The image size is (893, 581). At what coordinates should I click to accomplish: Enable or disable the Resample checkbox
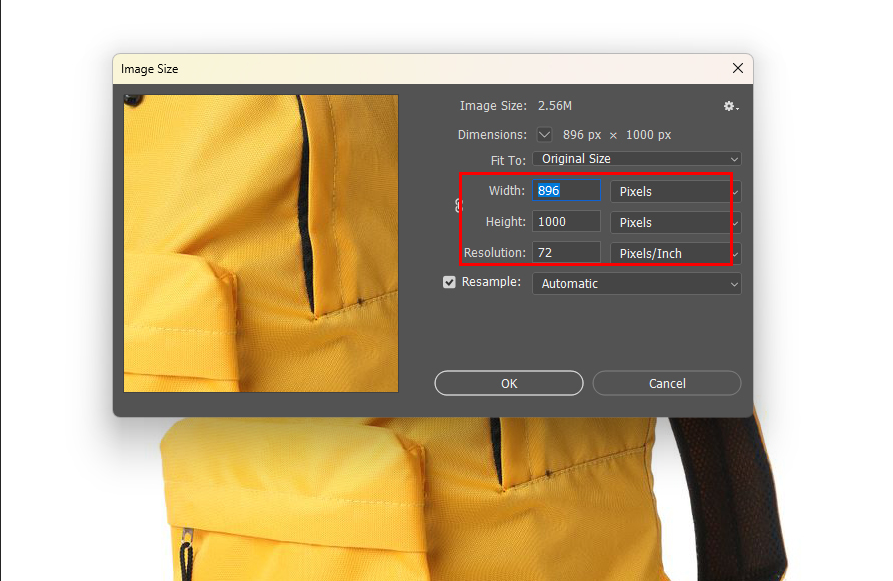pyautogui.click(x=450, y=283)
